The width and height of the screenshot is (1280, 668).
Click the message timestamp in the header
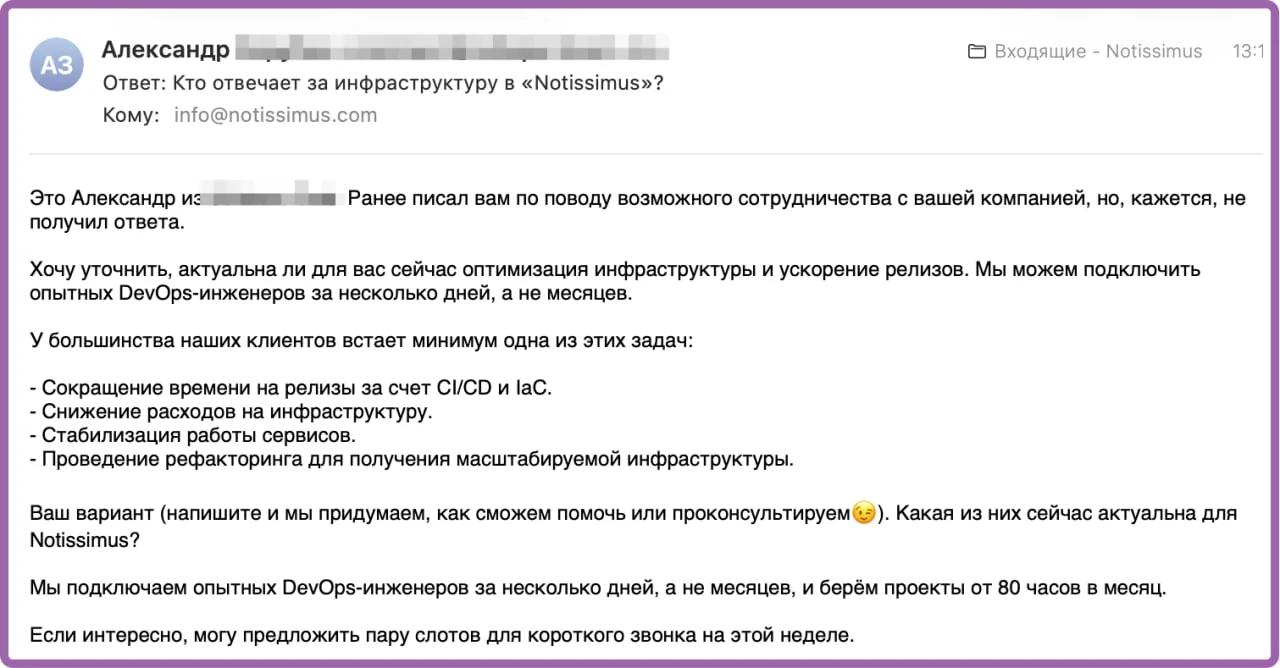pyautogui.click(x=1248, y=52)
